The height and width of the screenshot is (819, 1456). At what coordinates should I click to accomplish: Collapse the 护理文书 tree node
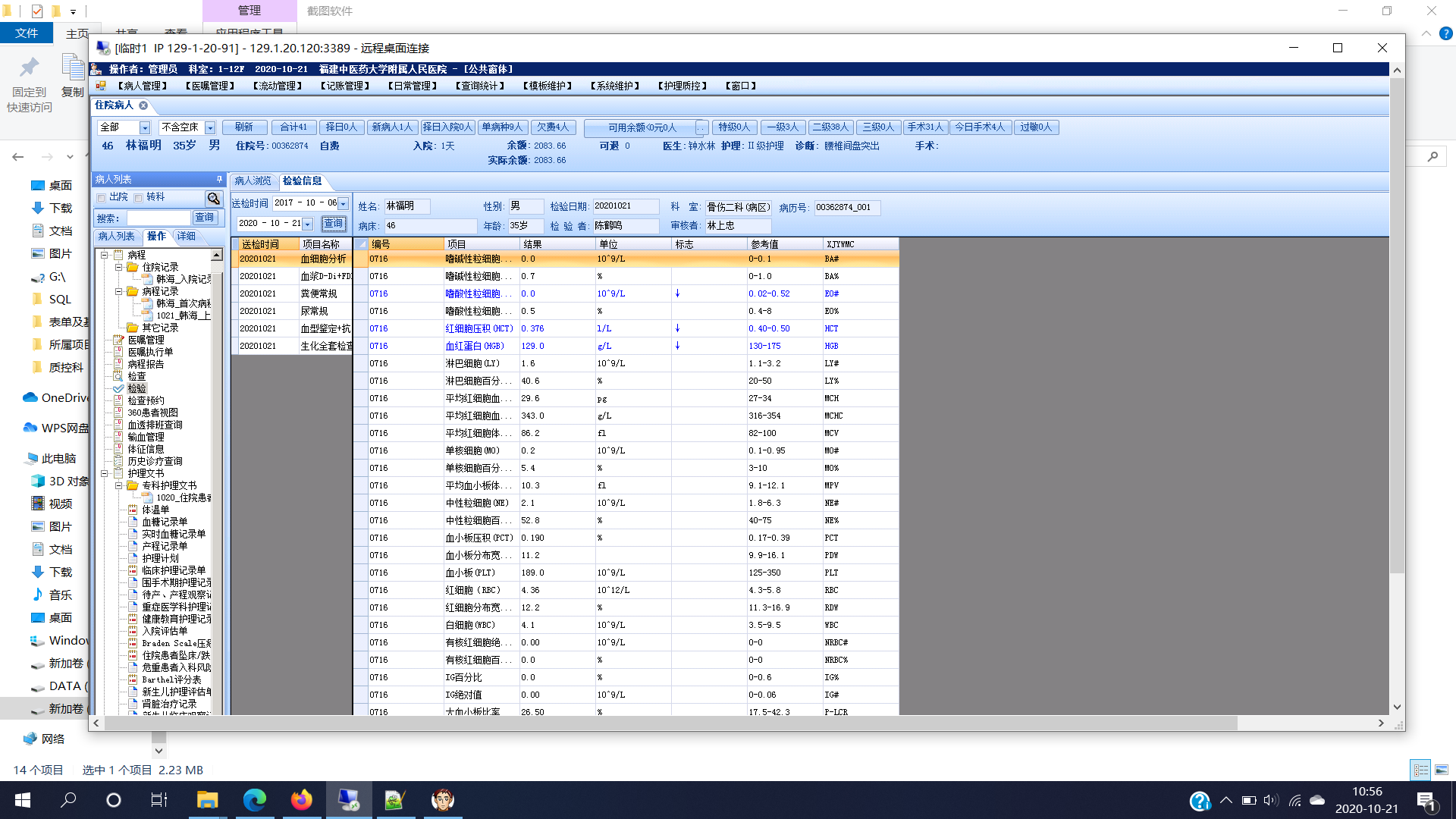pyautogui.click(x=105, y=473)
